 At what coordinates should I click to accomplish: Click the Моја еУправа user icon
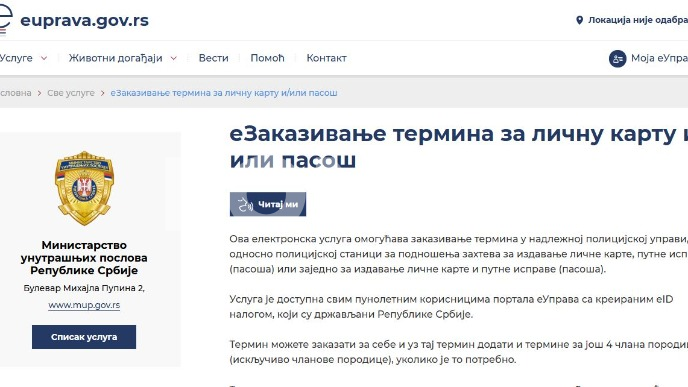point(617,58)
